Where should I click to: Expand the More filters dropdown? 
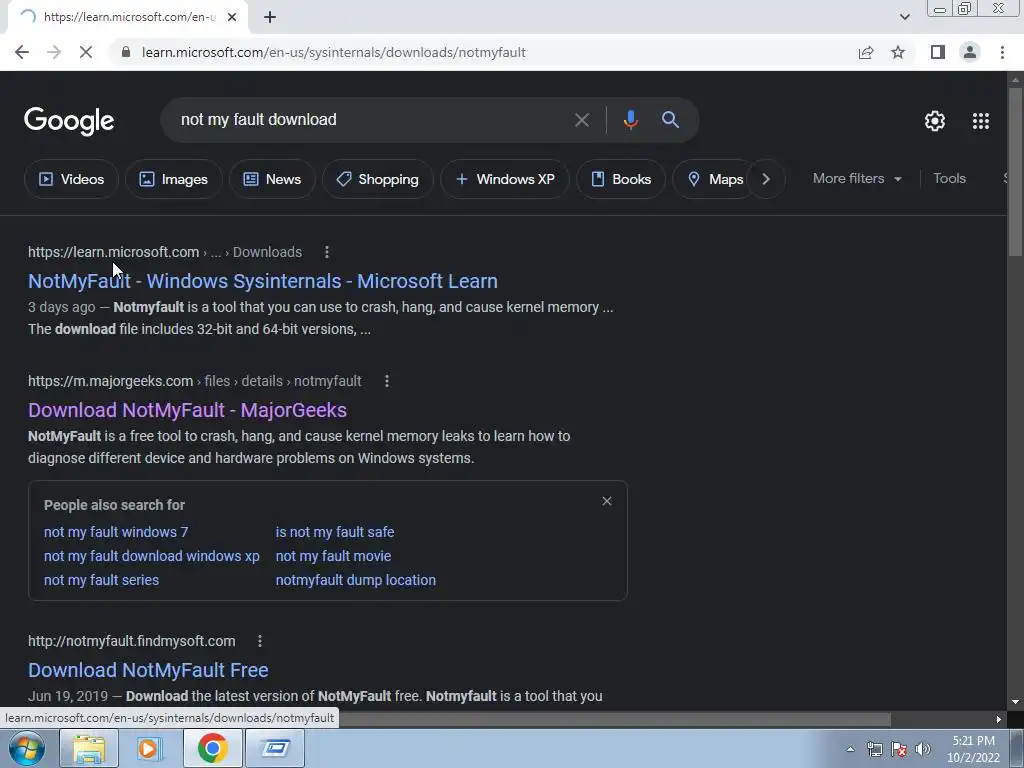[857, 178]
